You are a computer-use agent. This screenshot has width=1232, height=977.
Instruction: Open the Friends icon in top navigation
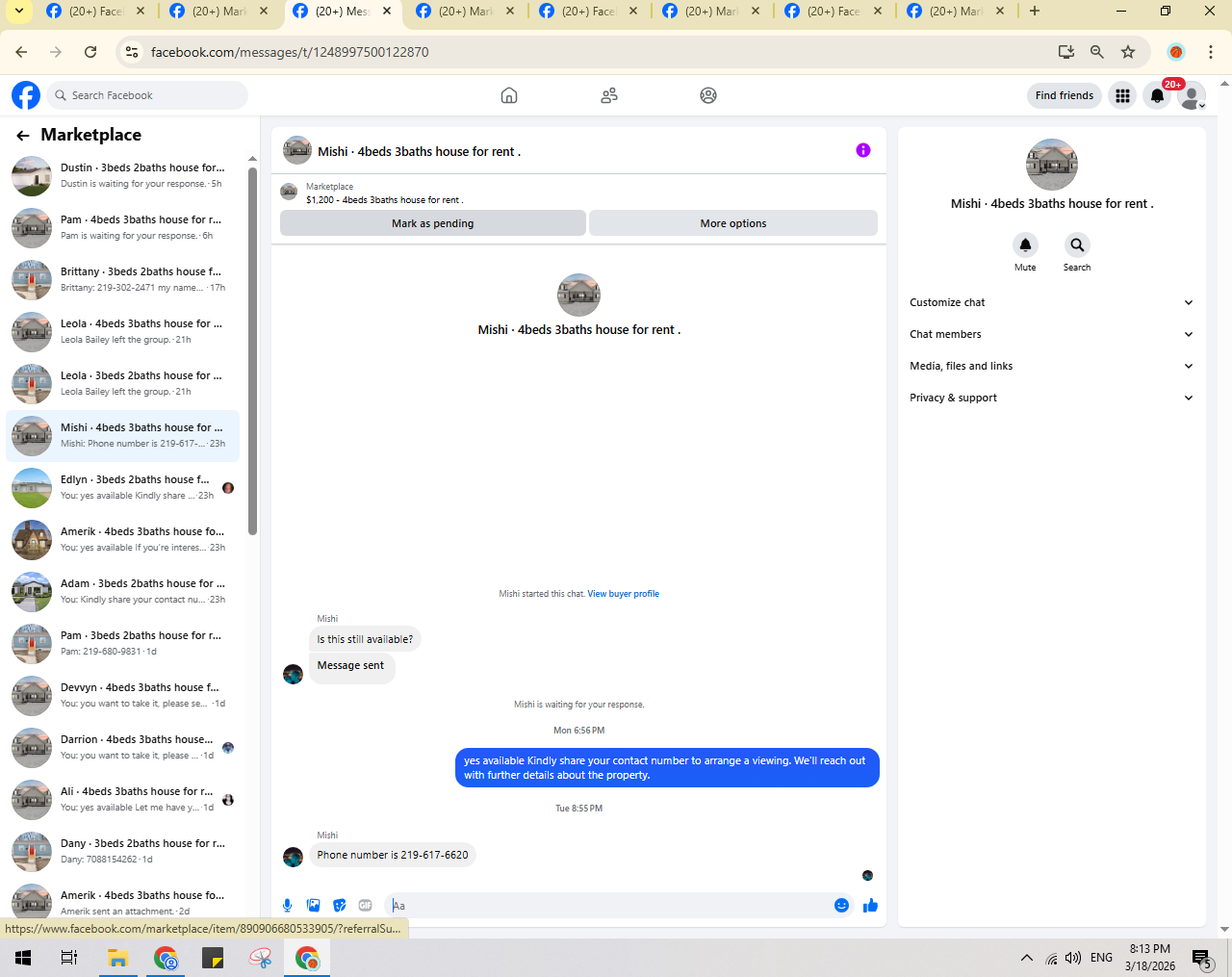pyautogui.click(x=609, y=95)
